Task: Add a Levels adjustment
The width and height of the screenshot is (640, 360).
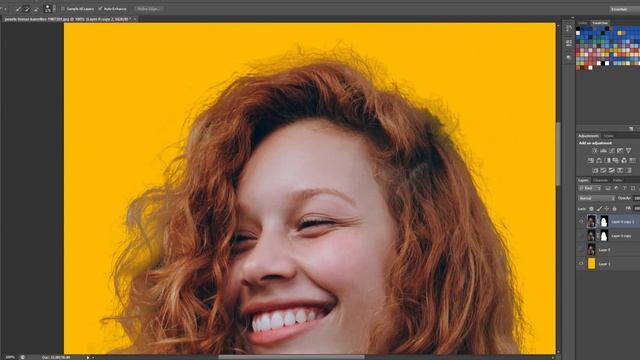Action: 603,151
